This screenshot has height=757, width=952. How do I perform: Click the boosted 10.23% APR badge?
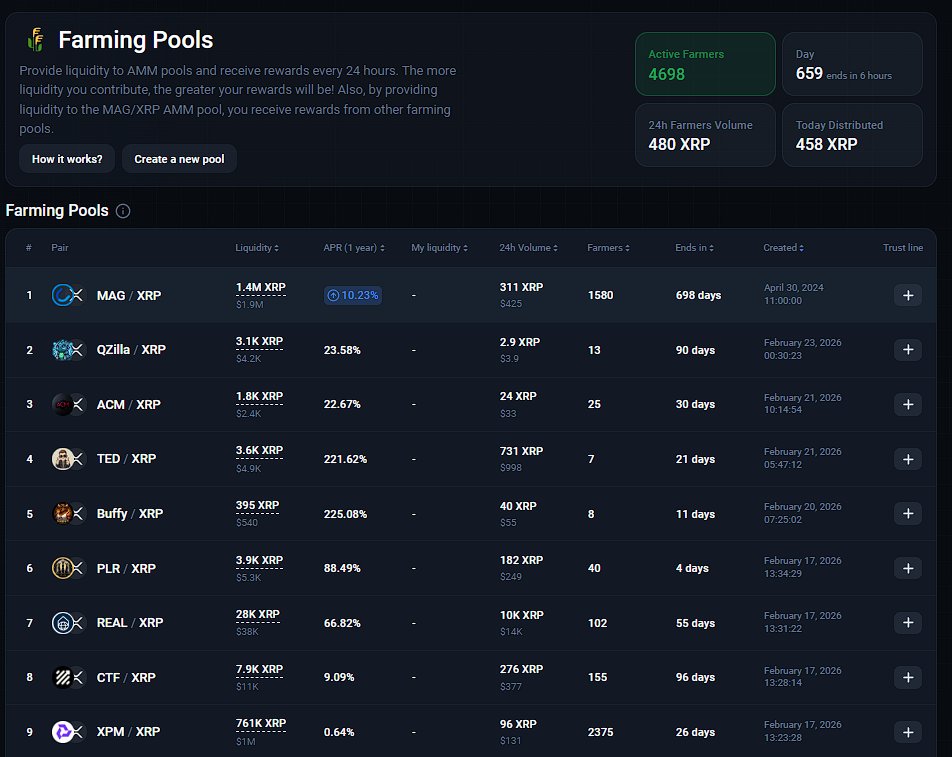[x=353, y=295]
